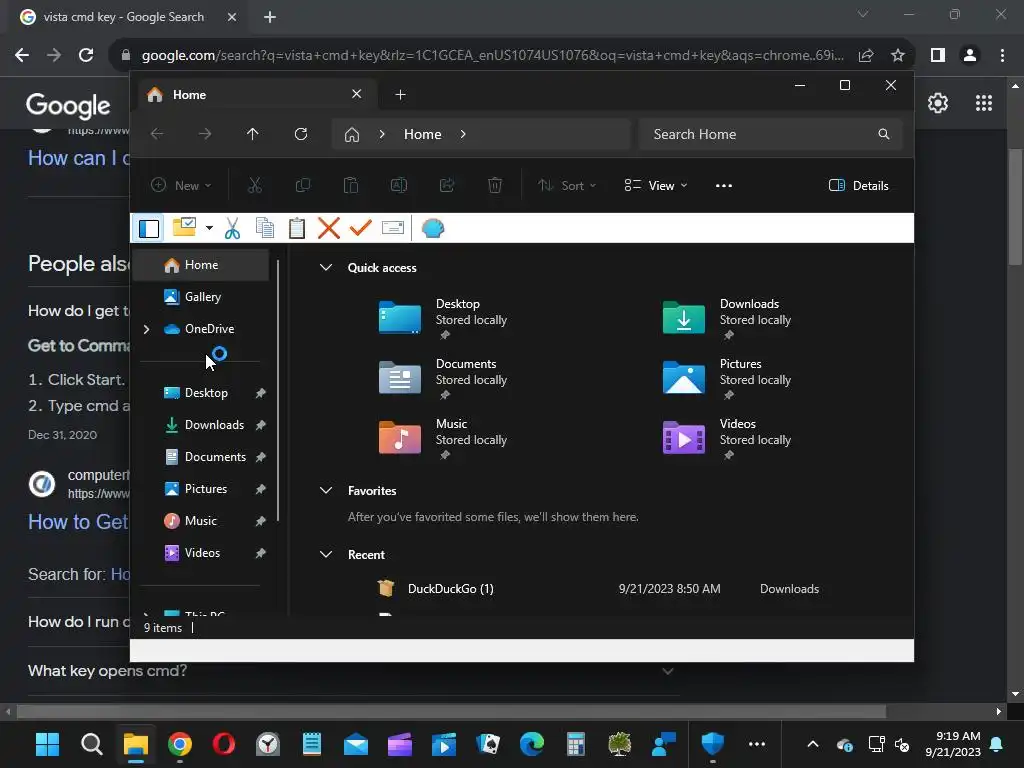Click the Chrome bookmark star icon

(898, 56)
